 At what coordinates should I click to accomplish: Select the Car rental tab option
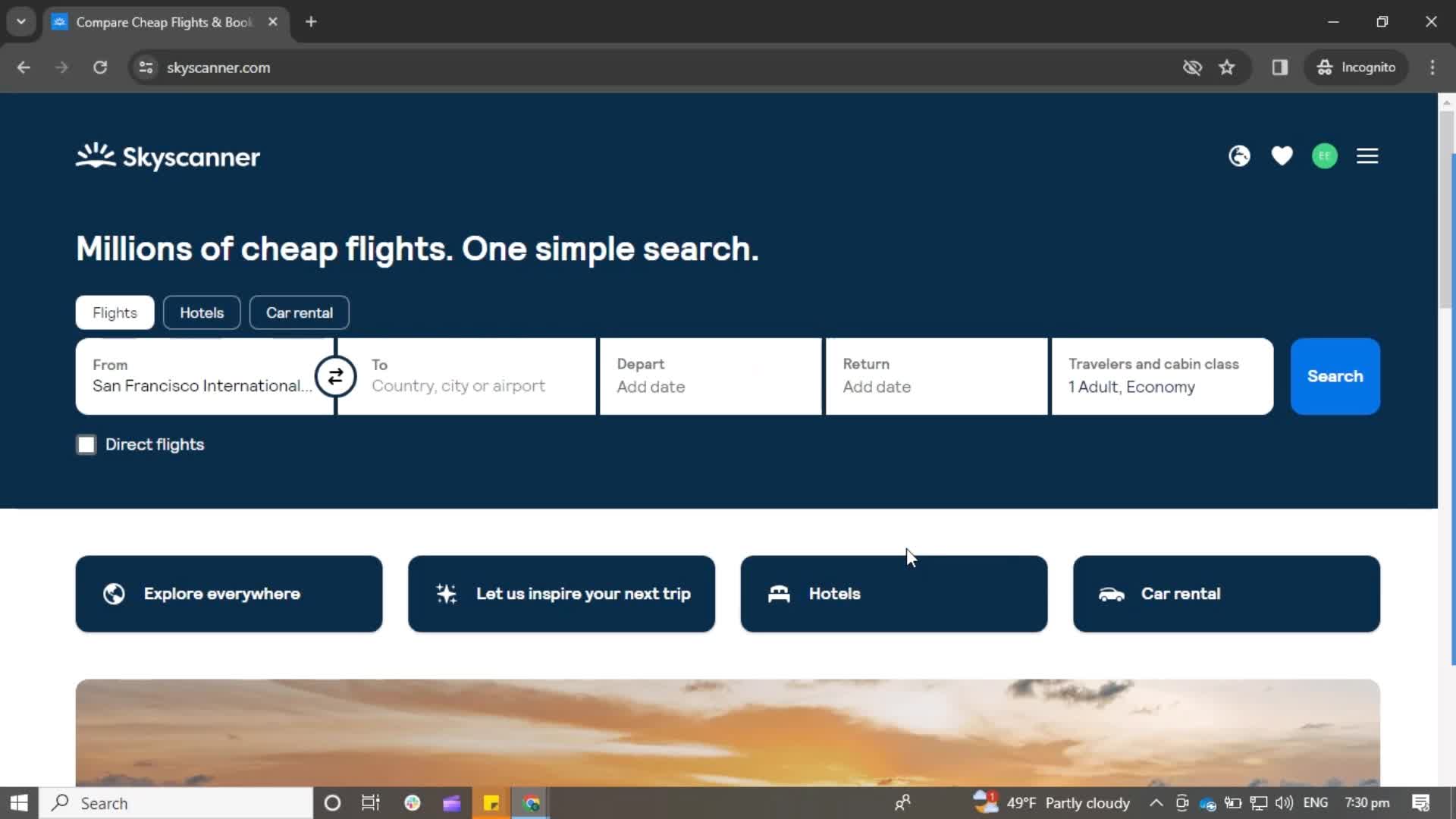(299, 312)
